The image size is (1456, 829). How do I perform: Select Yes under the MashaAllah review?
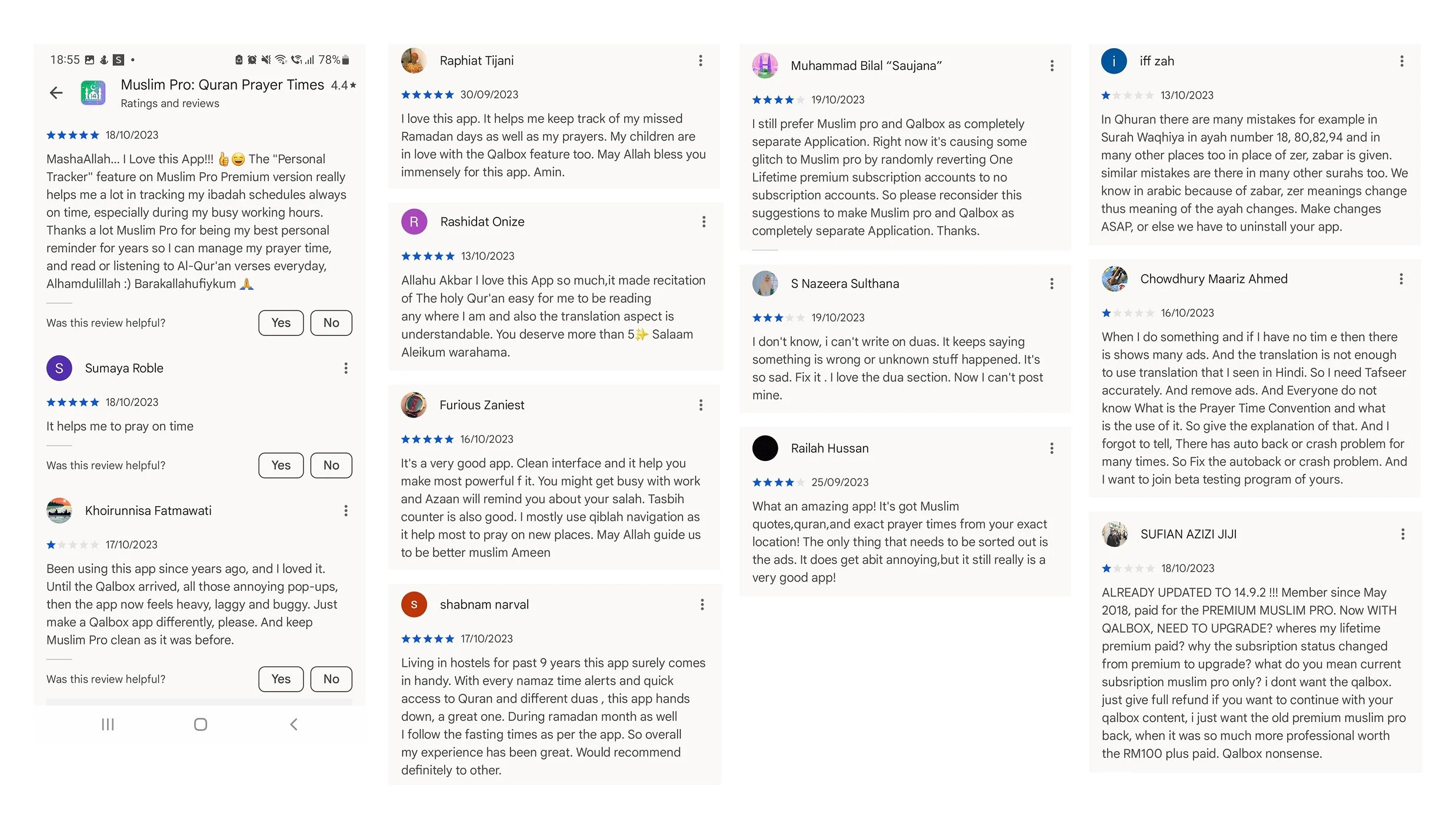click(x=281, y=323)
